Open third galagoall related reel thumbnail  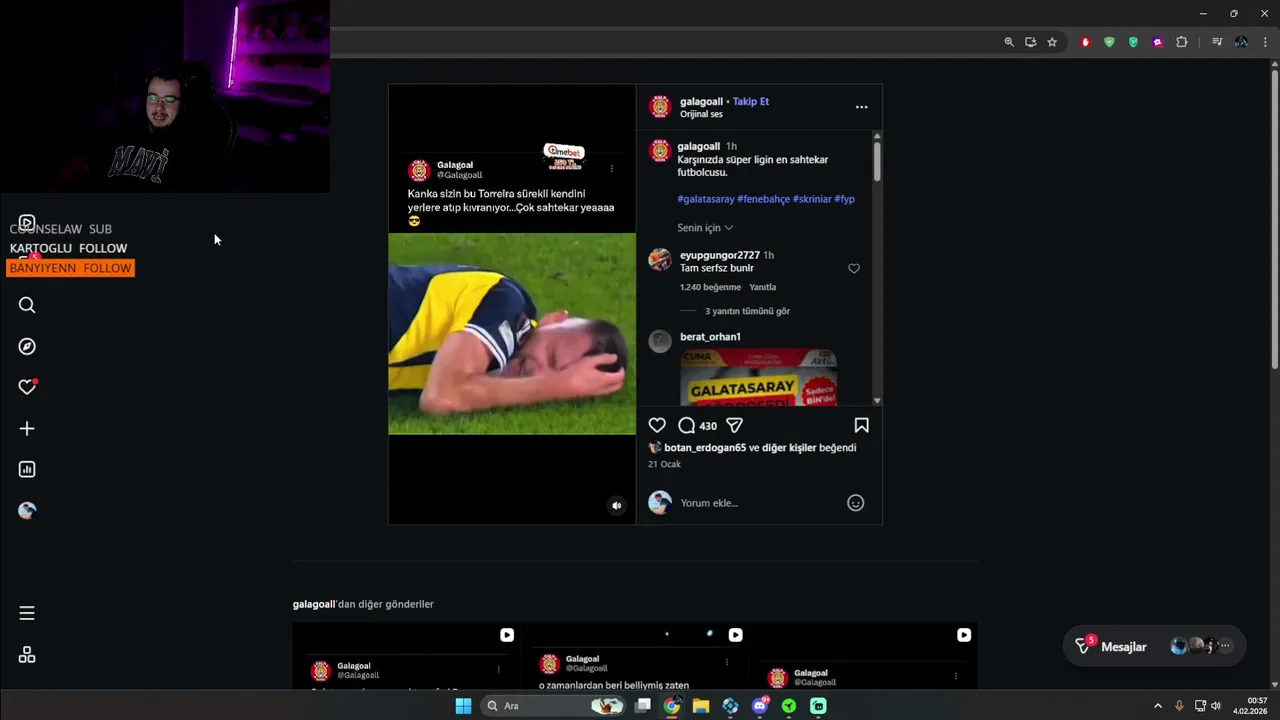(863, 655)
